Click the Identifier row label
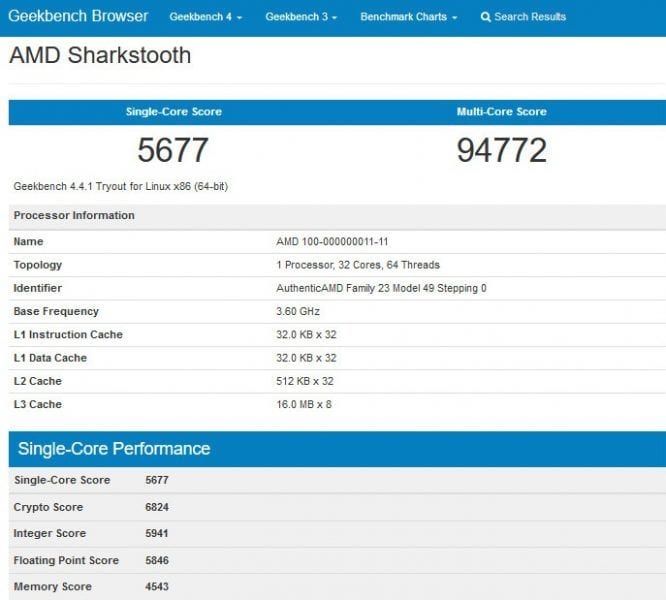 click(x=38, y=288)
